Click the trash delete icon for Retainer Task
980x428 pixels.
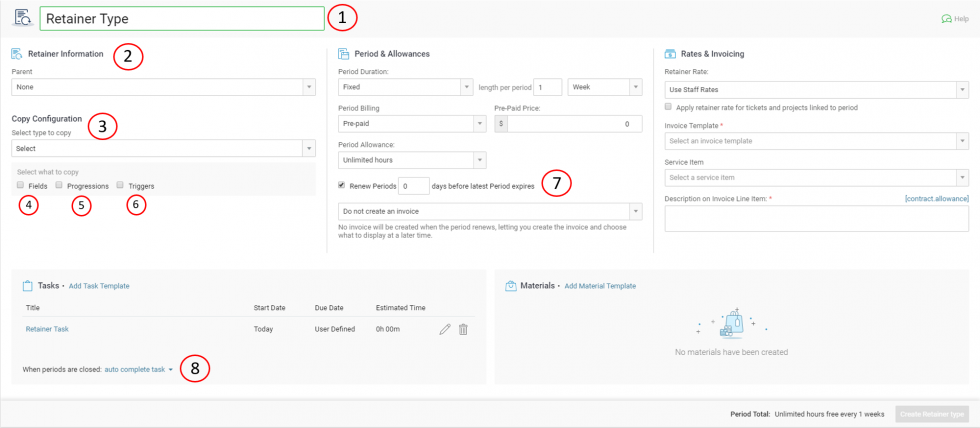(x=463, y=329)
